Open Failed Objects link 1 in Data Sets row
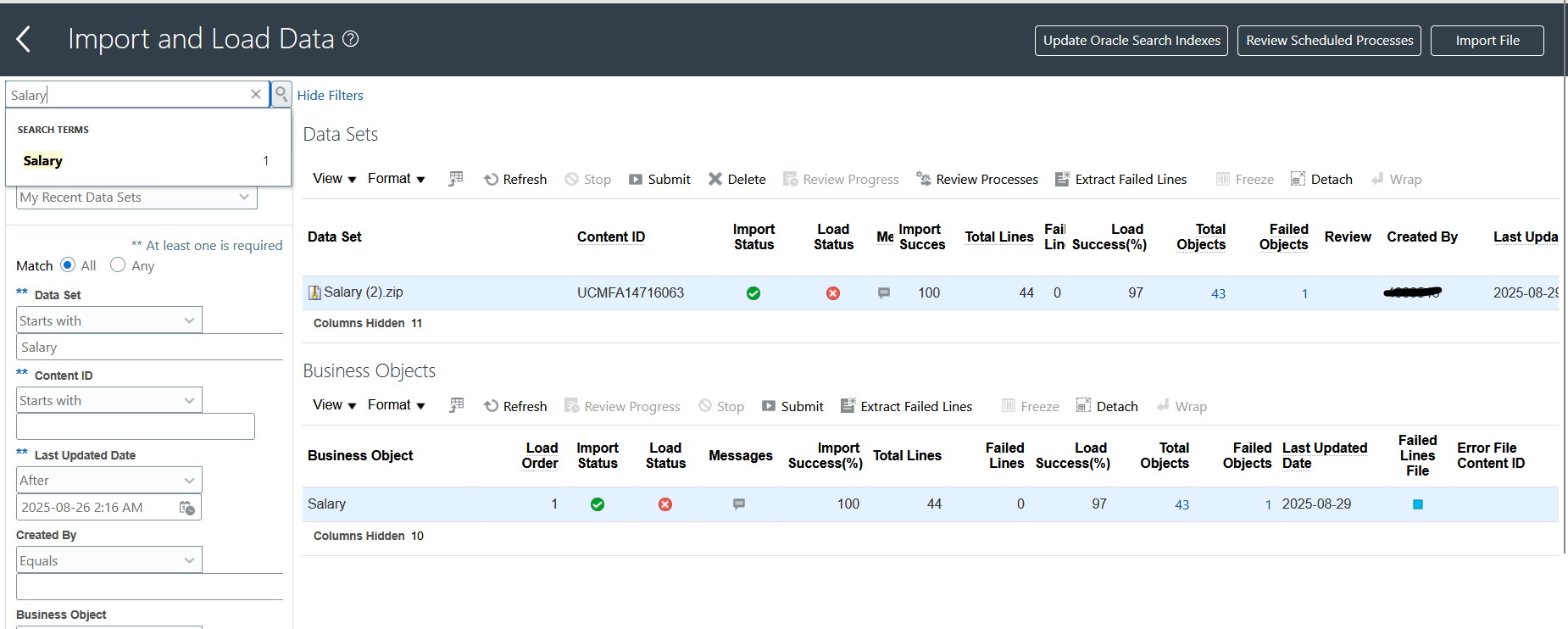The width and height of the screenshot is (1568, 629). (x=1304, y=293)
